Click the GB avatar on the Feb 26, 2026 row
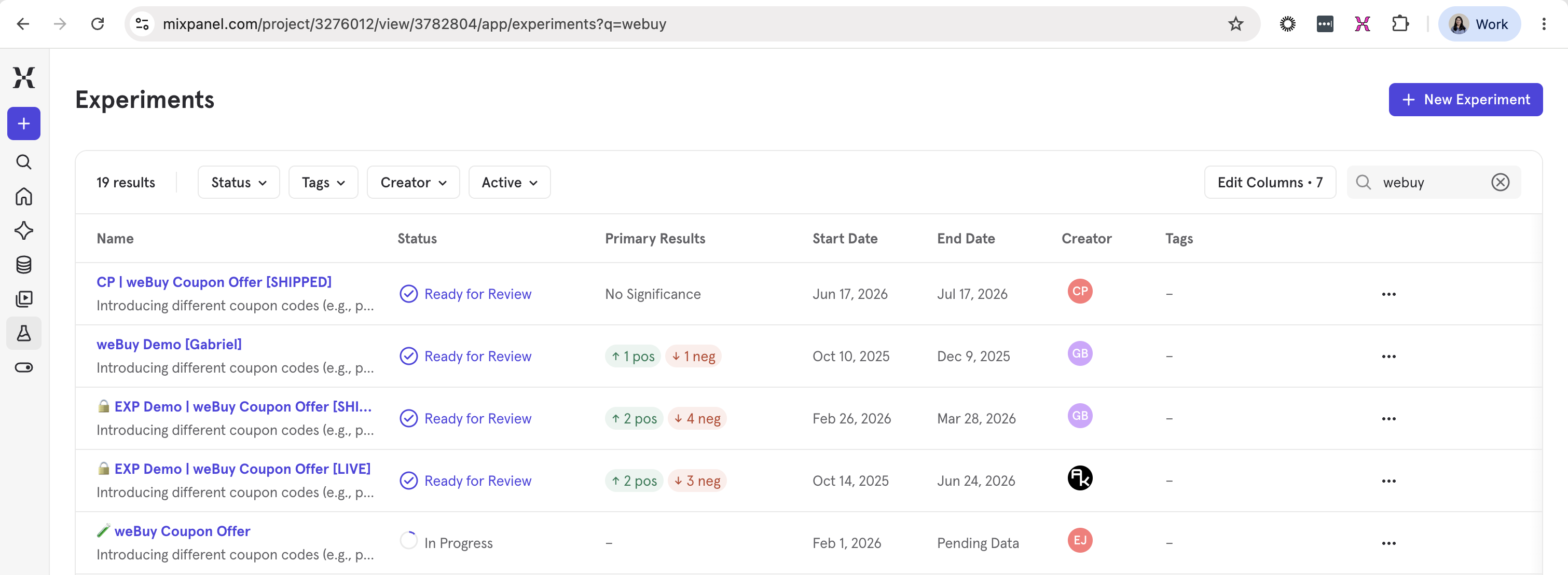The width and height of the screenshot is (1568, 575). 1080,415
